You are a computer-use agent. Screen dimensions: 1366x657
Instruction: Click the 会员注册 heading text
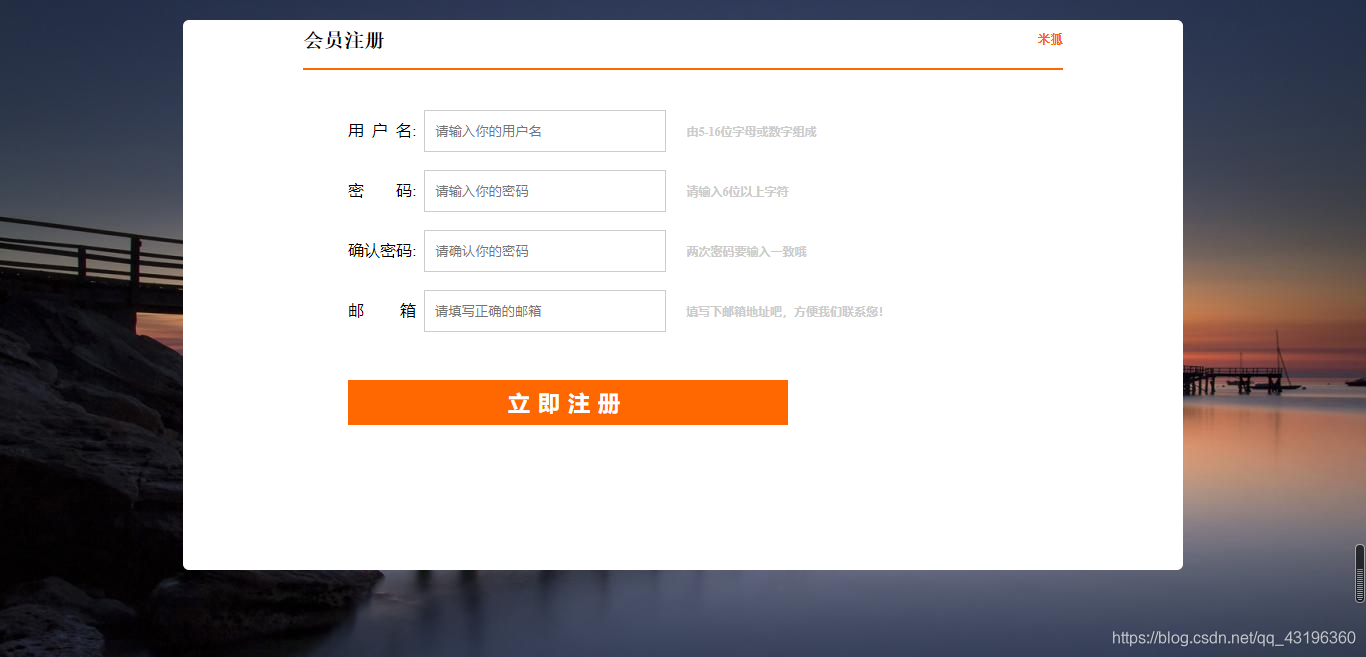[344, 41]
